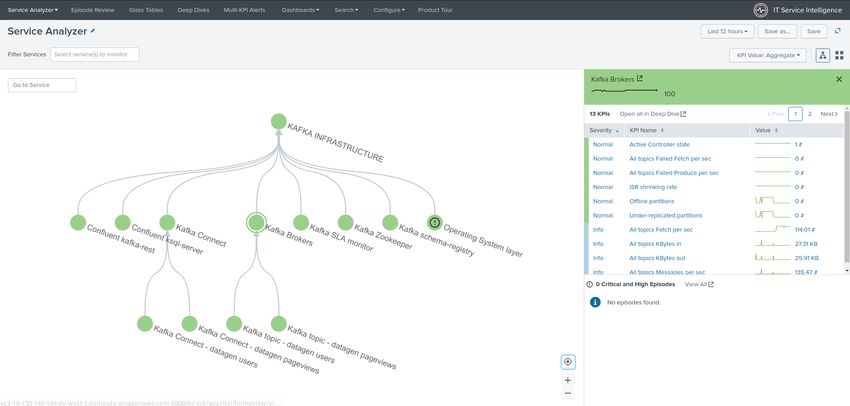
Task: Click the Filter Services input field
Action: pyautogui.click(x=95, y=55)
